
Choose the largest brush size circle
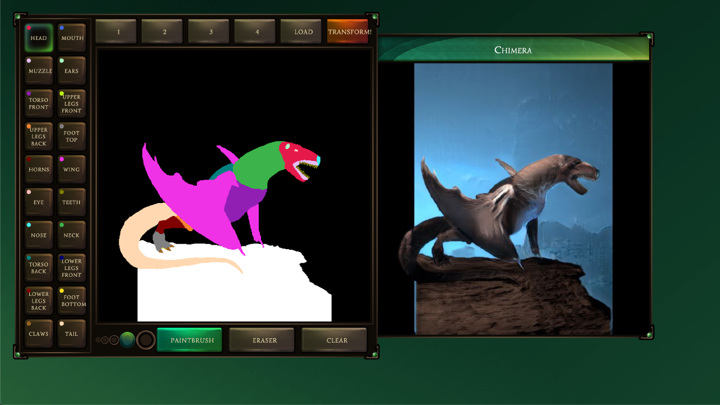[146, 340]
